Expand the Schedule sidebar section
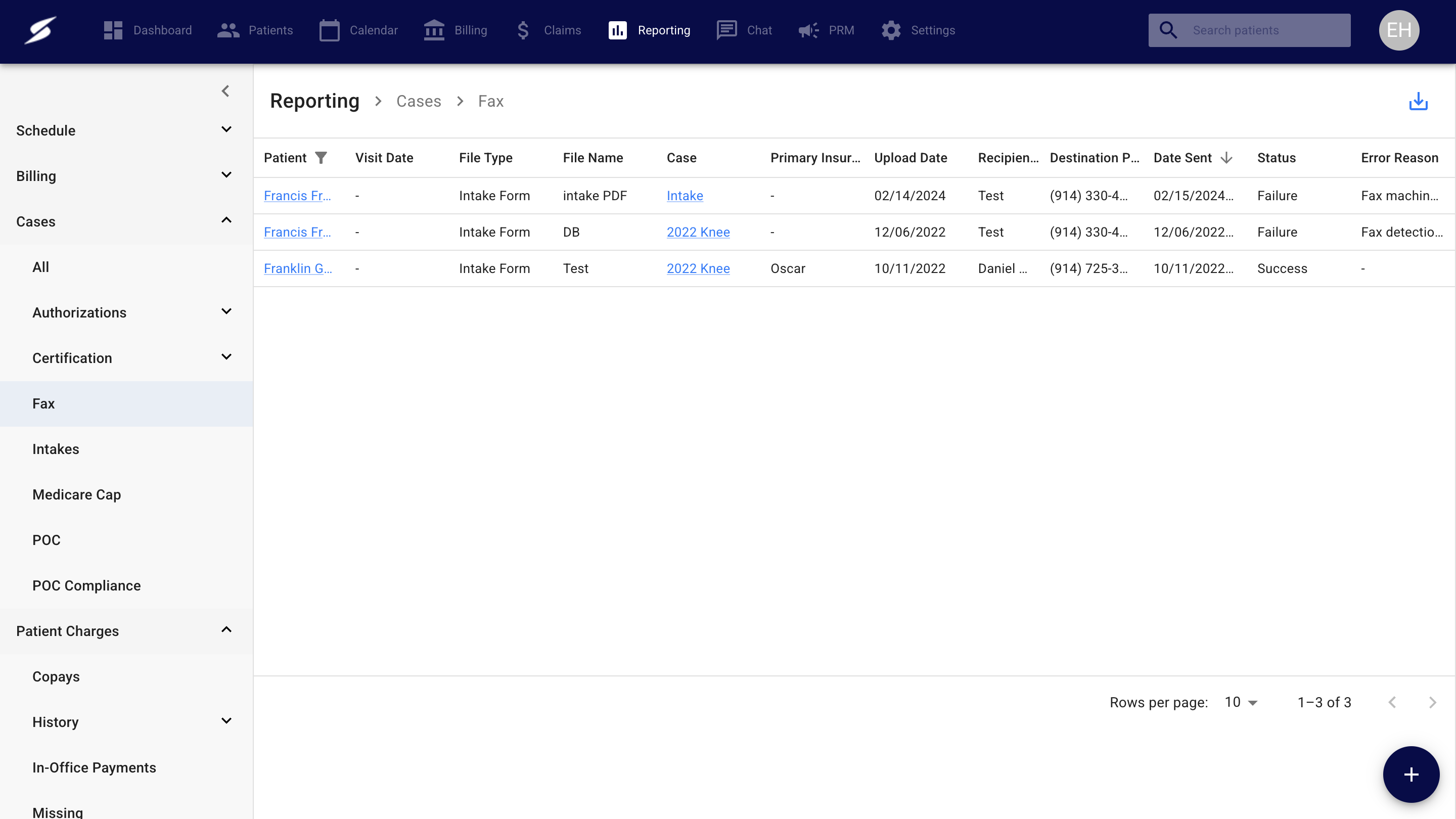Screen dimensions: 1456x819 (226, 130)
